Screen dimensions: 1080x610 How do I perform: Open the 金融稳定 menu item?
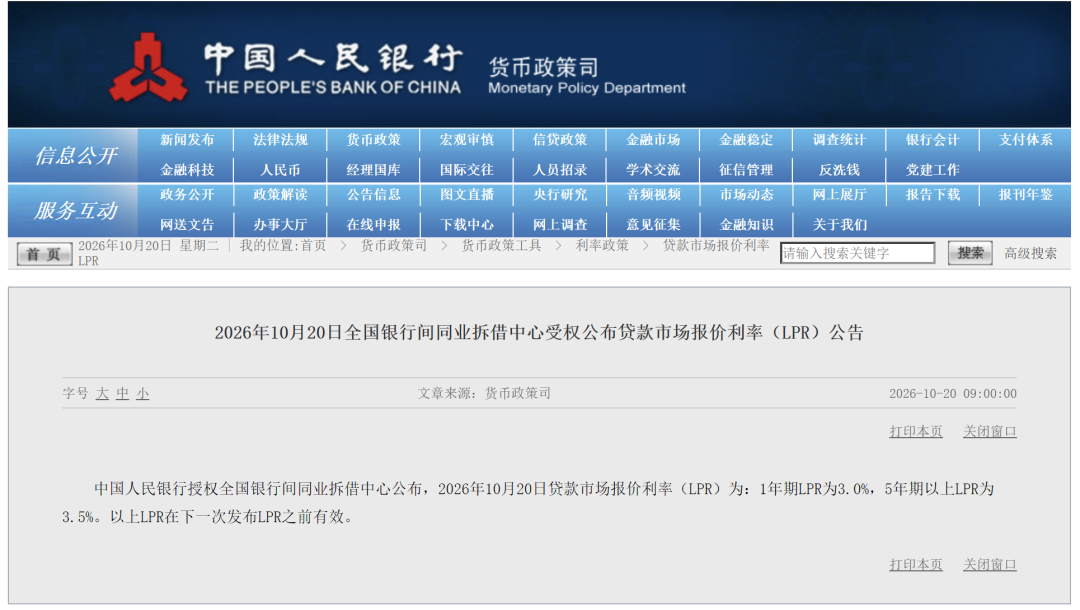pyautogui.click(x=746, y=140)
